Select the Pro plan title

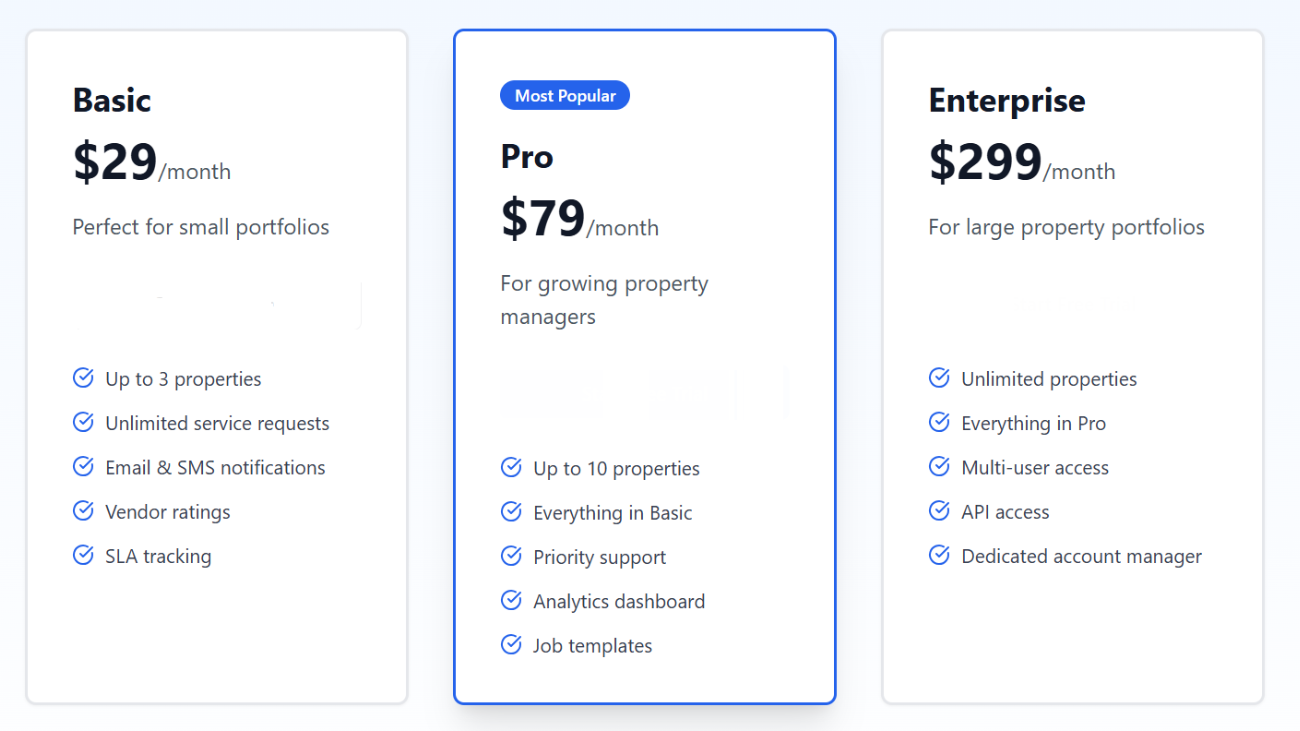(527, 157)
